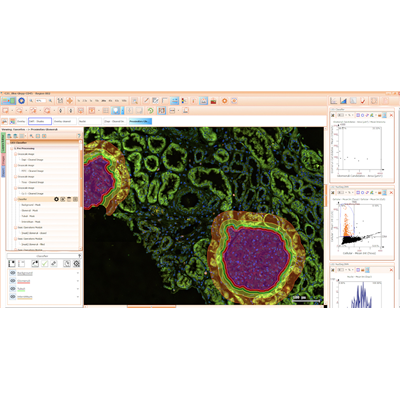Click the orange crosshair pan tool icon
Image resolution: width=400 pixels, height=400 pixels.
pos(70,101)
